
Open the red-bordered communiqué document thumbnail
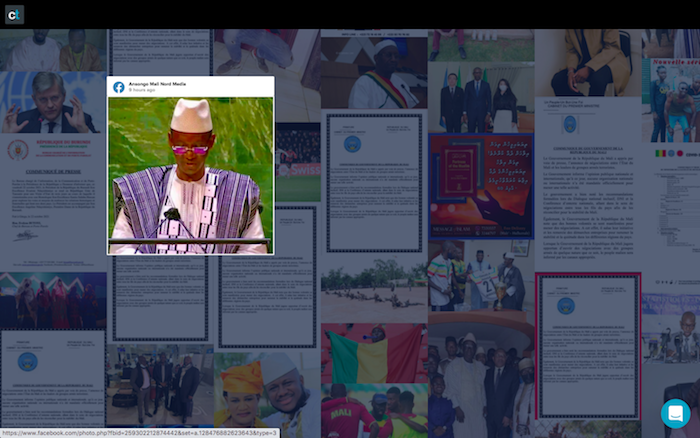click(x=587, y=345)
